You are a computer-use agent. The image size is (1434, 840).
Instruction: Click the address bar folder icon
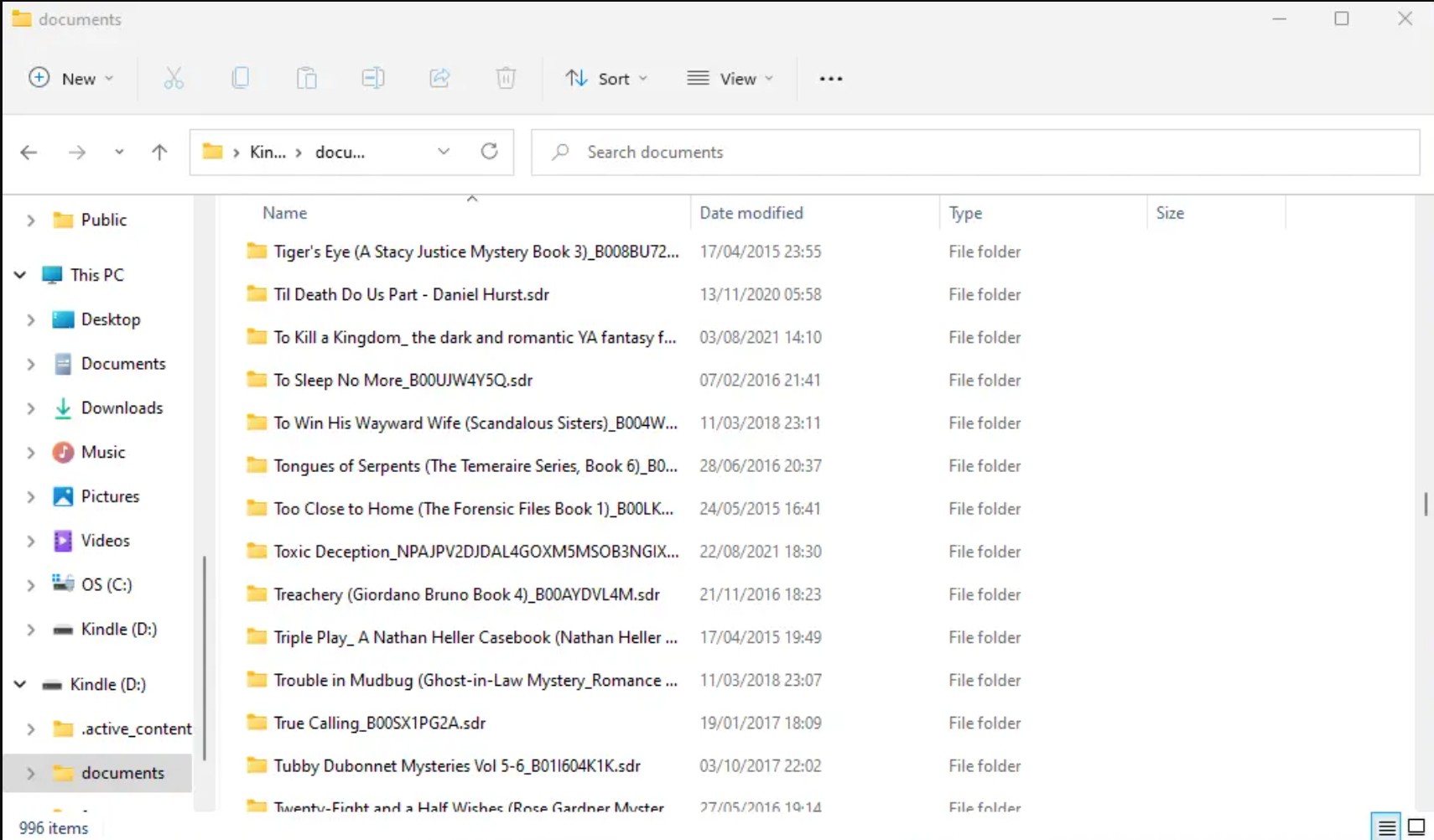[x=213, y=152]
